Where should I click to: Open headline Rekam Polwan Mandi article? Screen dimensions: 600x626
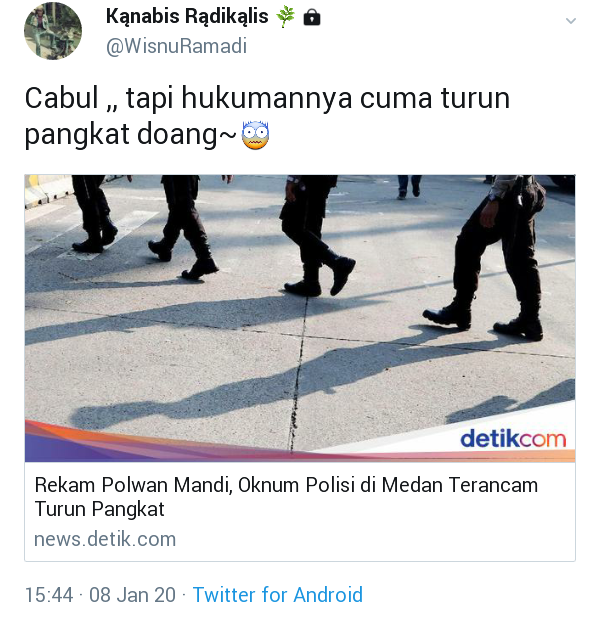click(286, 497)
